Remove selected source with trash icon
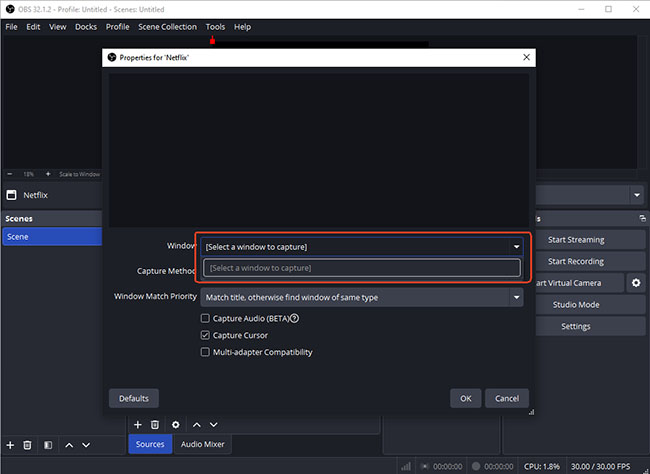The height and width of the screenshot is (474, 650). click(155, 425)
